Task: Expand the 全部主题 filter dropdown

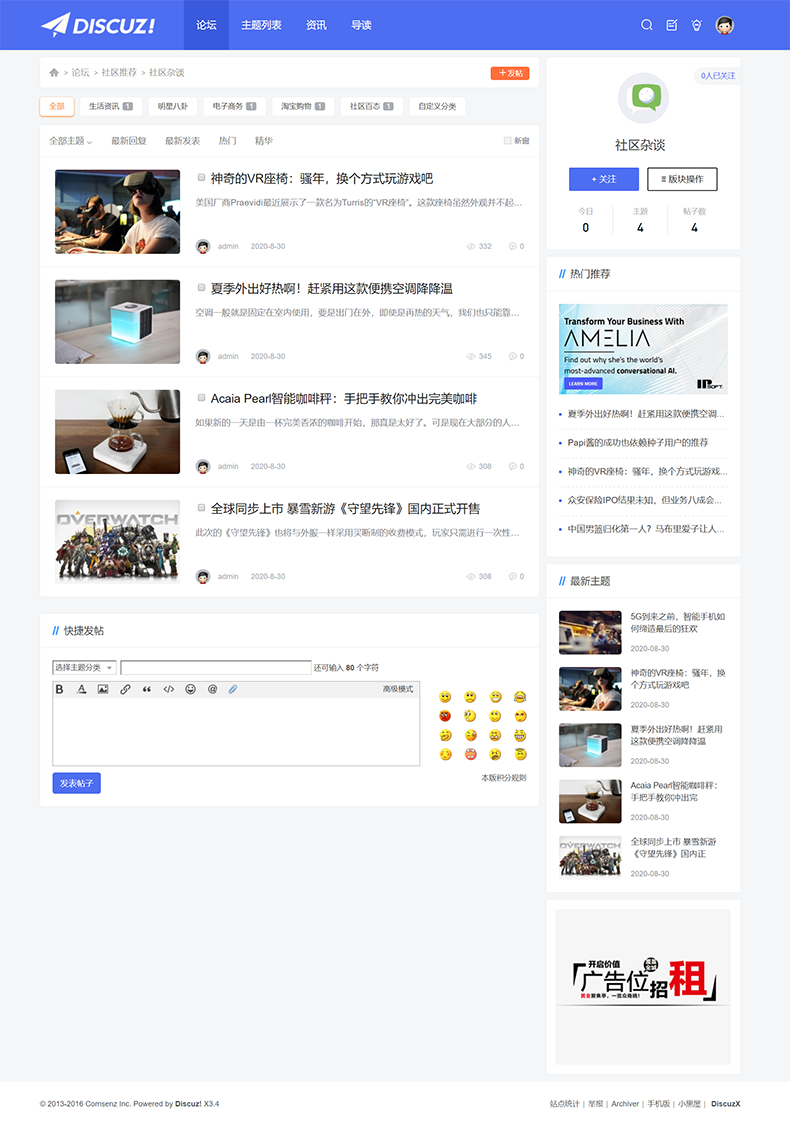Action: (70, 141)
